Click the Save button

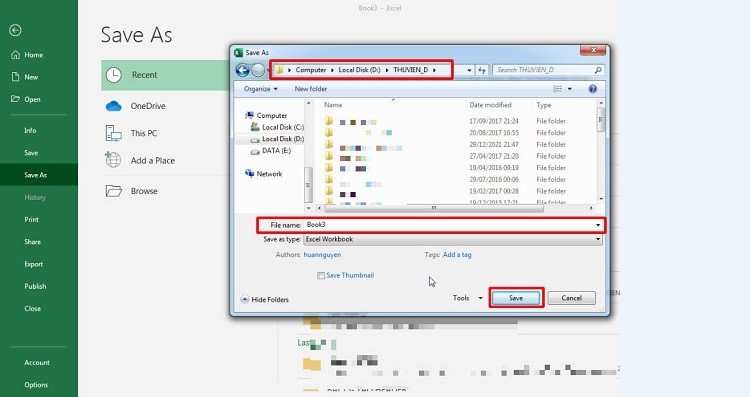[516, 298]
